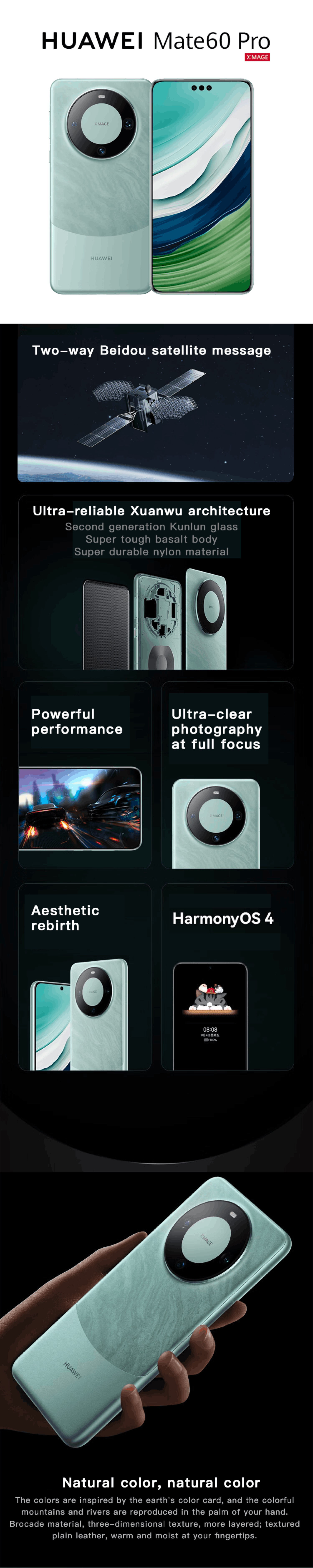
Task: Open the Aesthetic rebirth card
Action: coord(85,977)
